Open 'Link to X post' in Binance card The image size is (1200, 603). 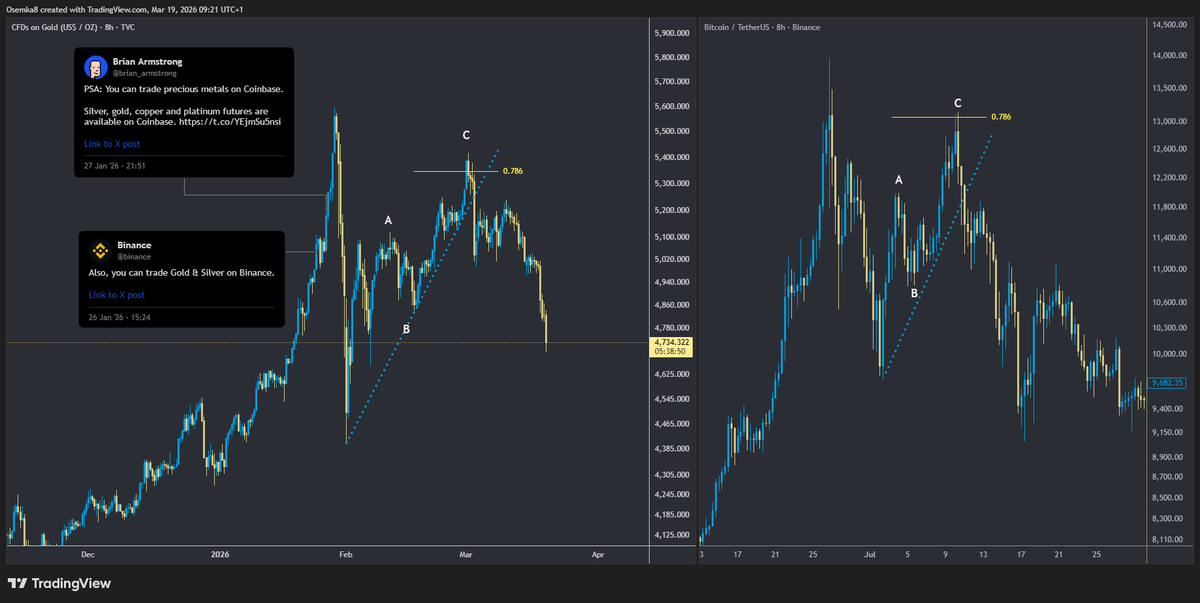[x=117, y=295]
